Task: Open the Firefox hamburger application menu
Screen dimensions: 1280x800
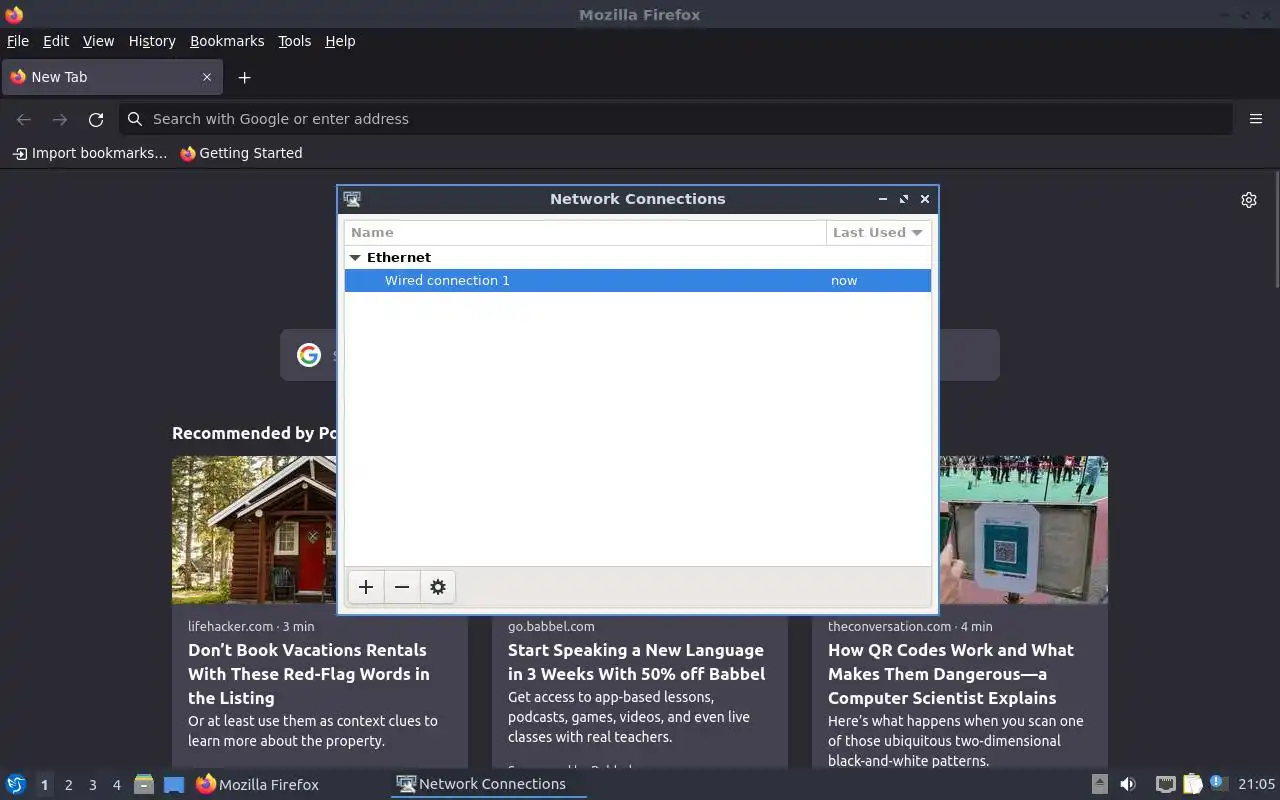Action: 1256,119
